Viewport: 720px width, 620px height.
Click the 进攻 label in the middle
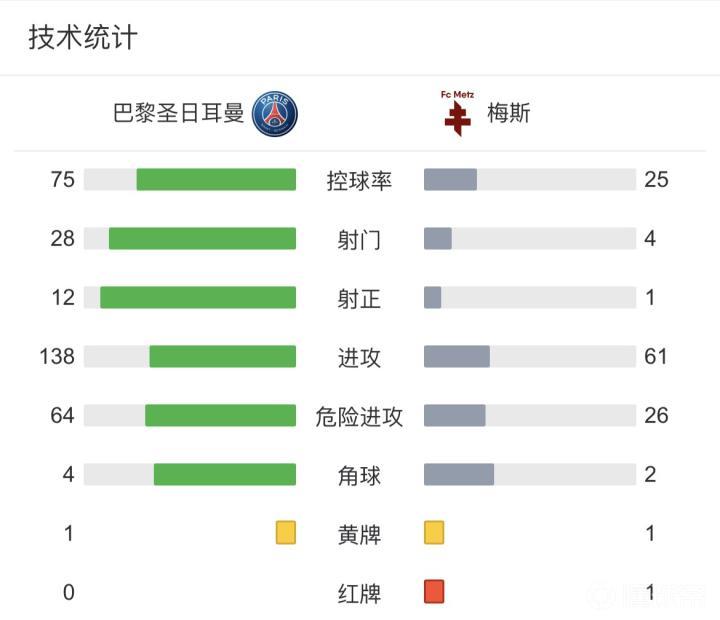point(359,358)
